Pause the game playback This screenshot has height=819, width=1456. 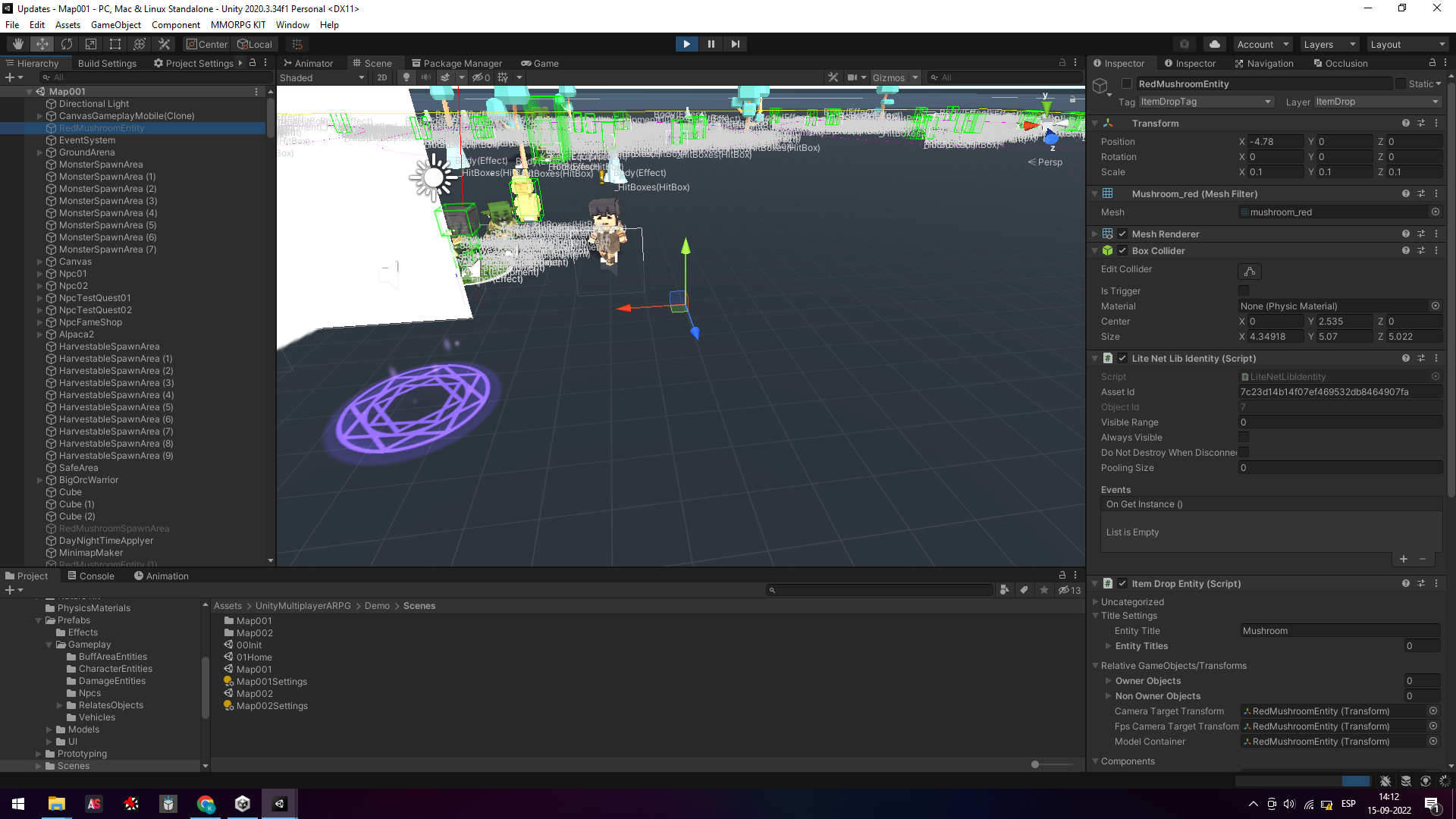[711, 44]
